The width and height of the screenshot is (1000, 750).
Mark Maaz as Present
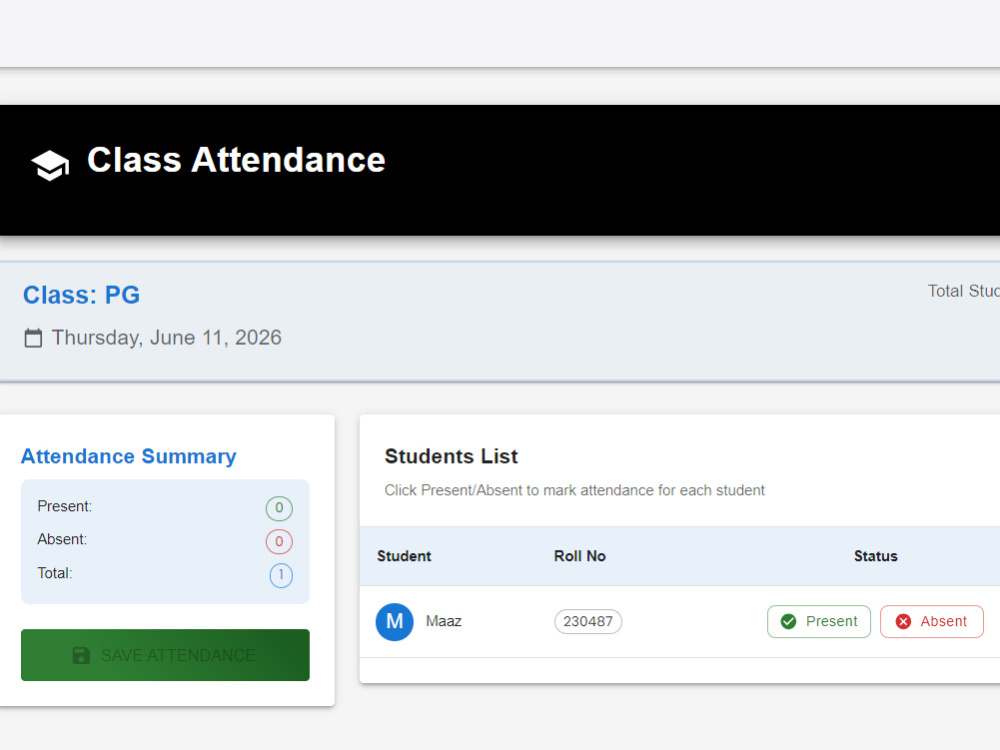point(818,621)
